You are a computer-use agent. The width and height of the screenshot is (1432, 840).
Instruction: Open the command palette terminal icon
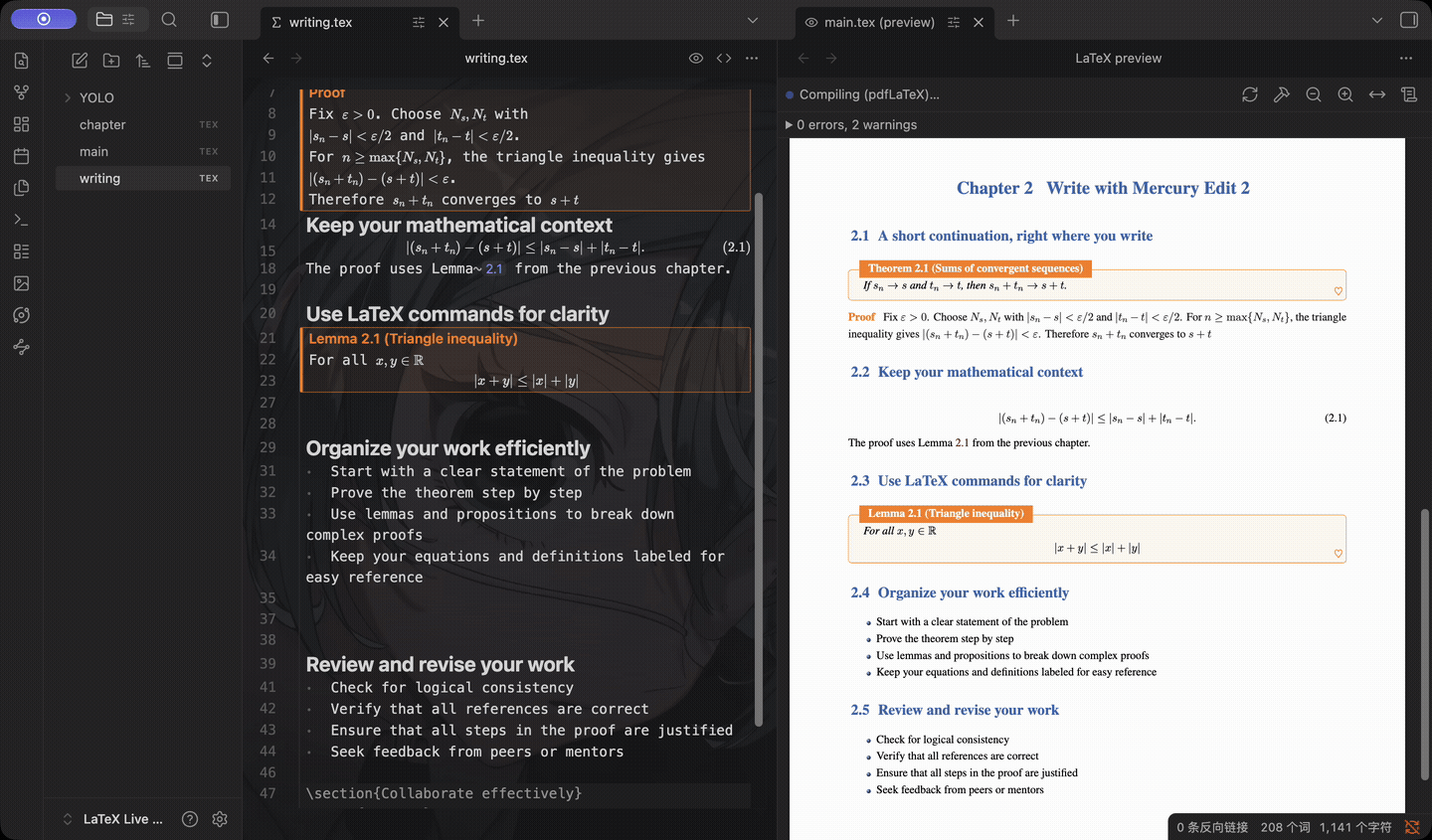pos(22,220)
